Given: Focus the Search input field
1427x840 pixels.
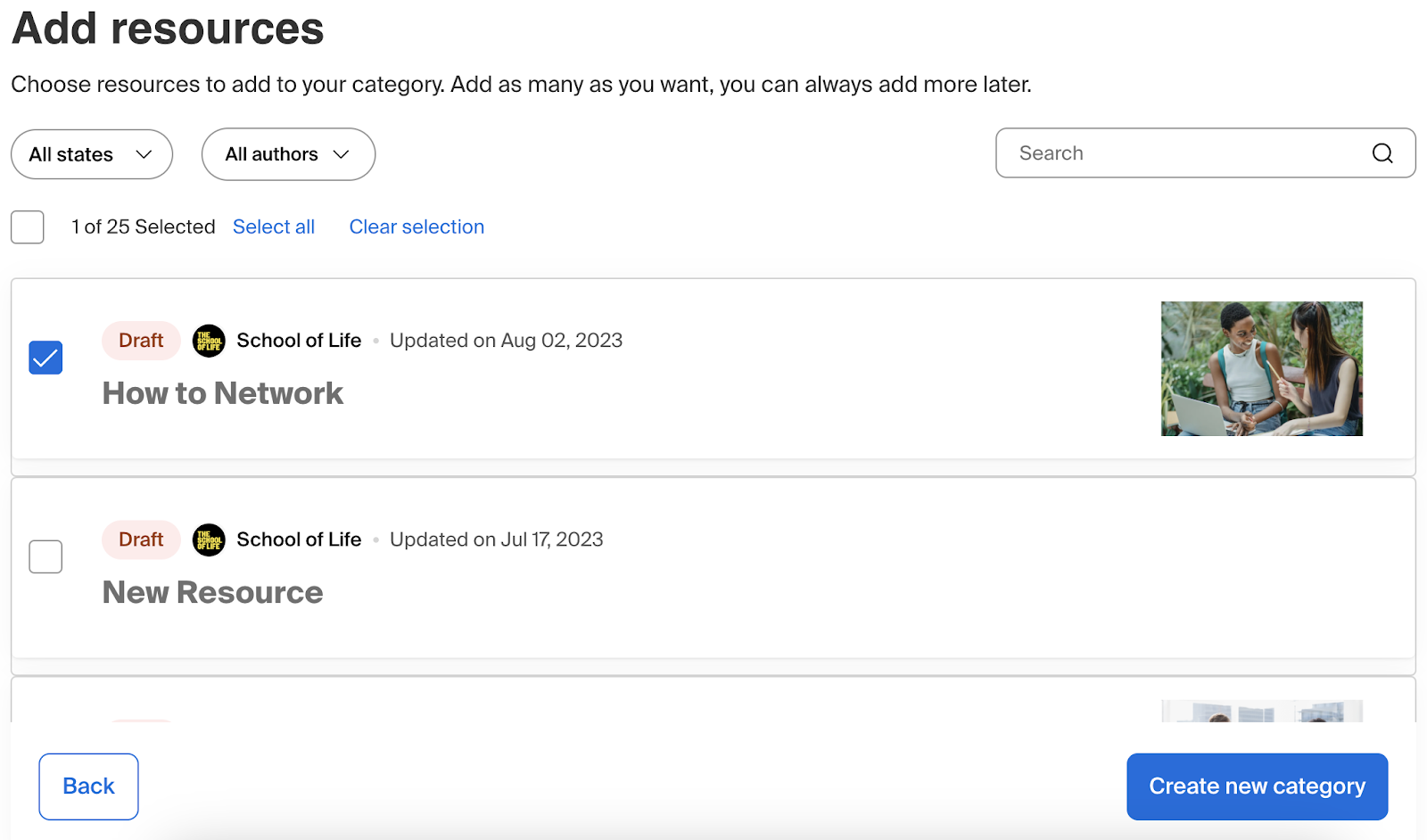Looking at the screenshot, I should click(1205, 153).
